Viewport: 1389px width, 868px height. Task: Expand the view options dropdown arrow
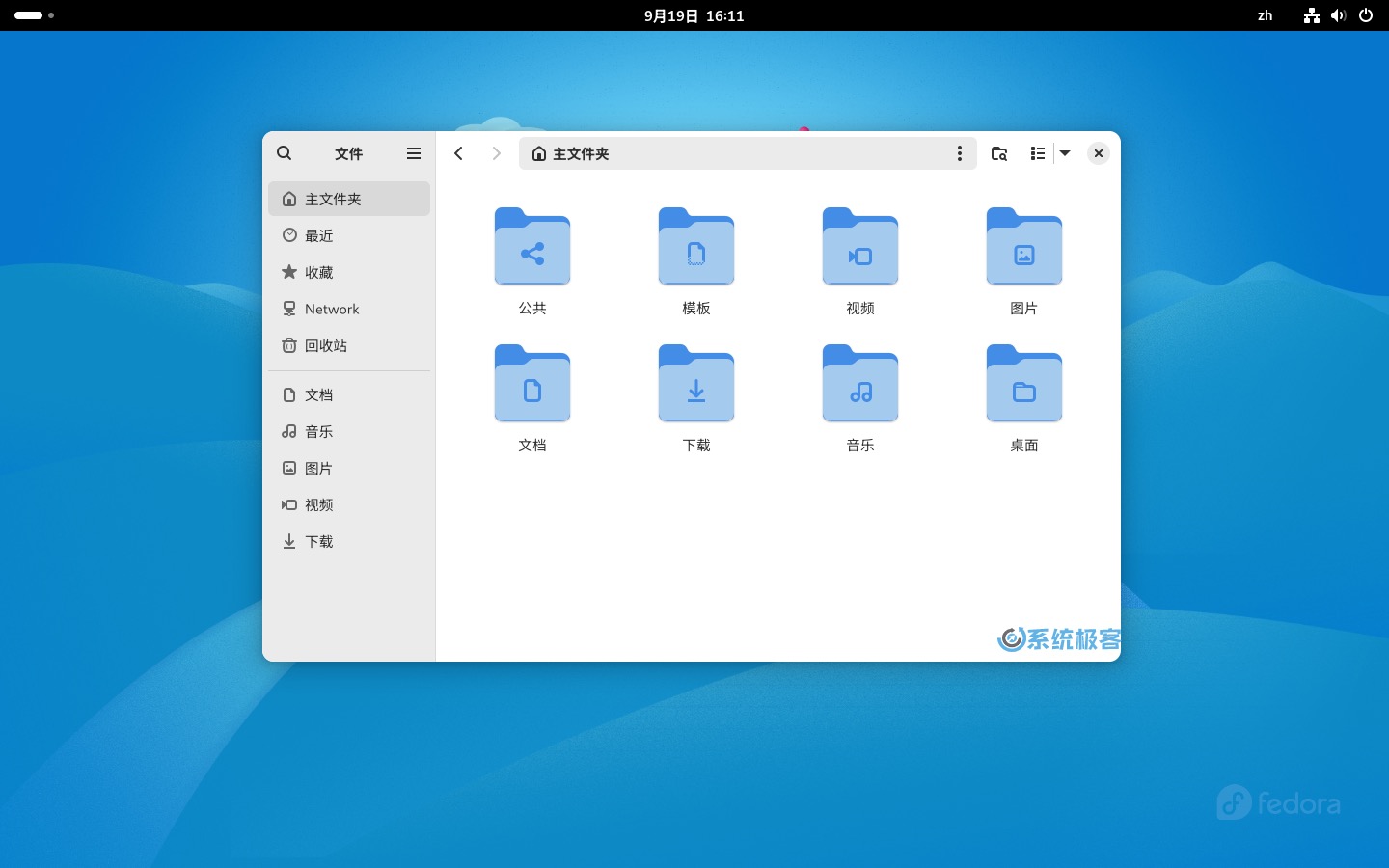[1065, 153]
